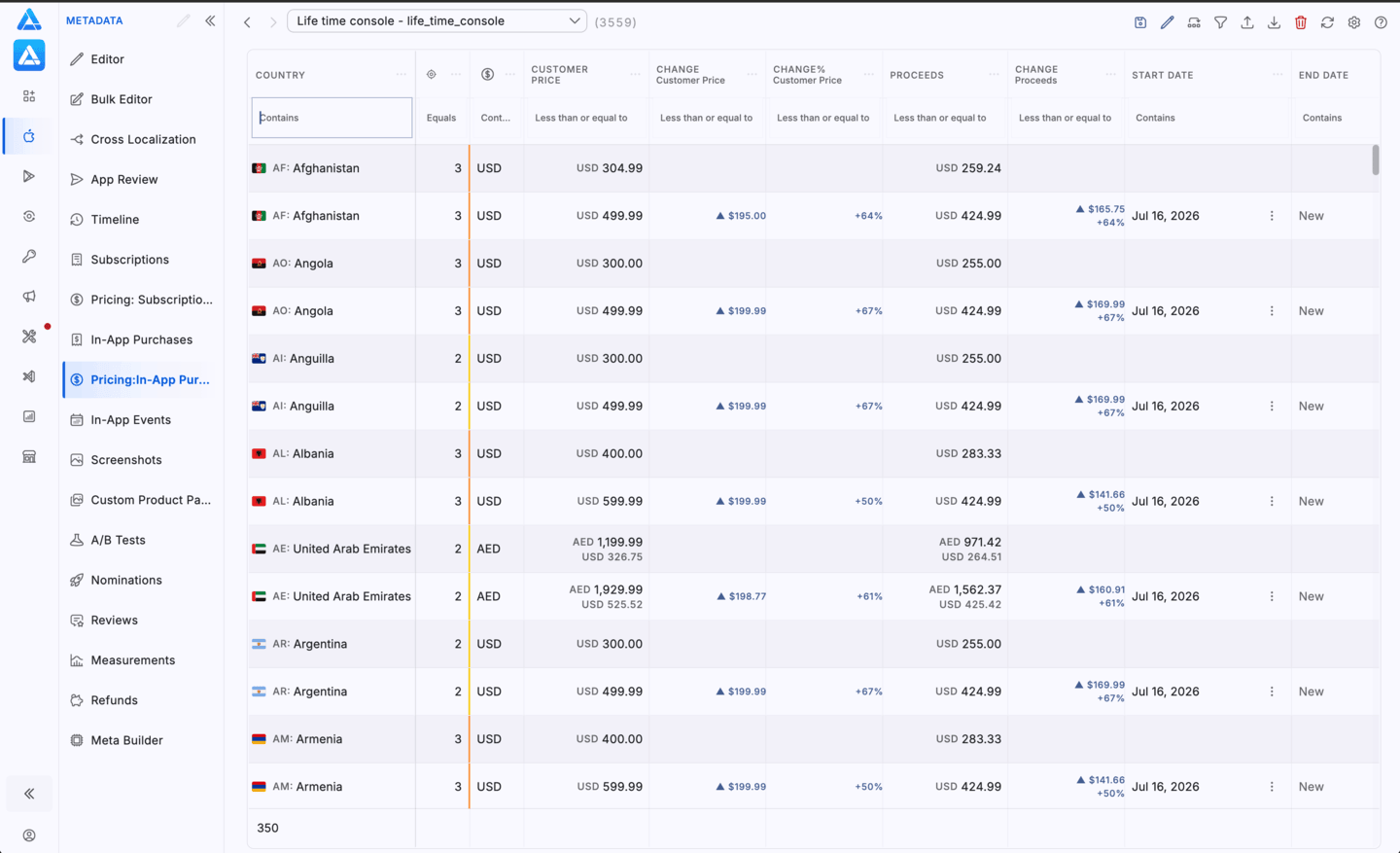The image size is (1400, 853).
Task: Select Cross Localization in sidebar
Action: point(143,139)
